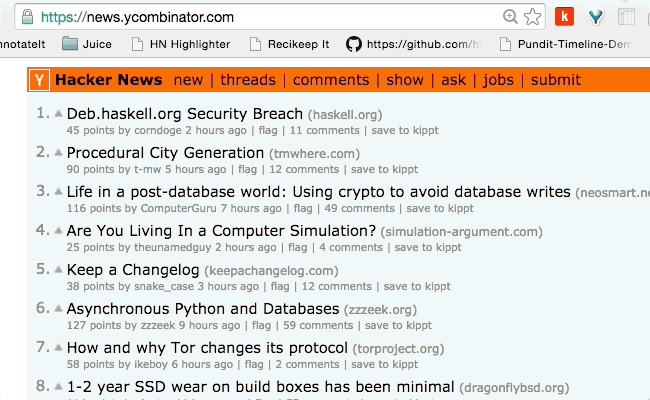Go to the threads section

coord(247,80)
